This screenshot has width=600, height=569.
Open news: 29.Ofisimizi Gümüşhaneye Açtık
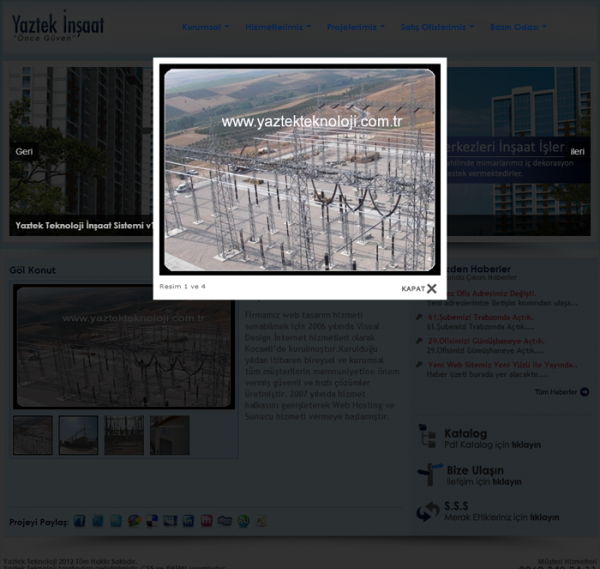[x=486, y=341]
